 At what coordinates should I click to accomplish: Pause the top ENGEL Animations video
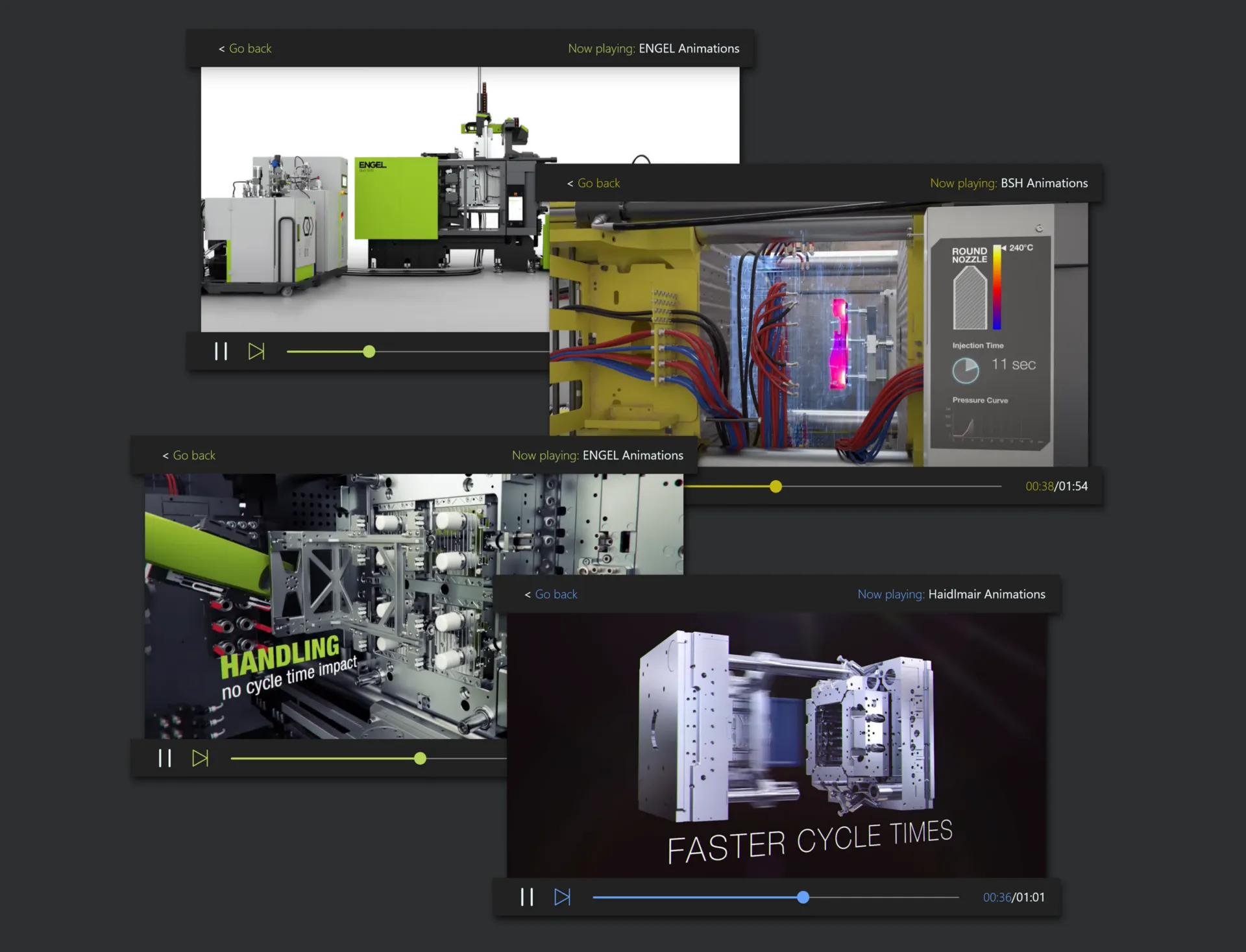coord(221,352)
